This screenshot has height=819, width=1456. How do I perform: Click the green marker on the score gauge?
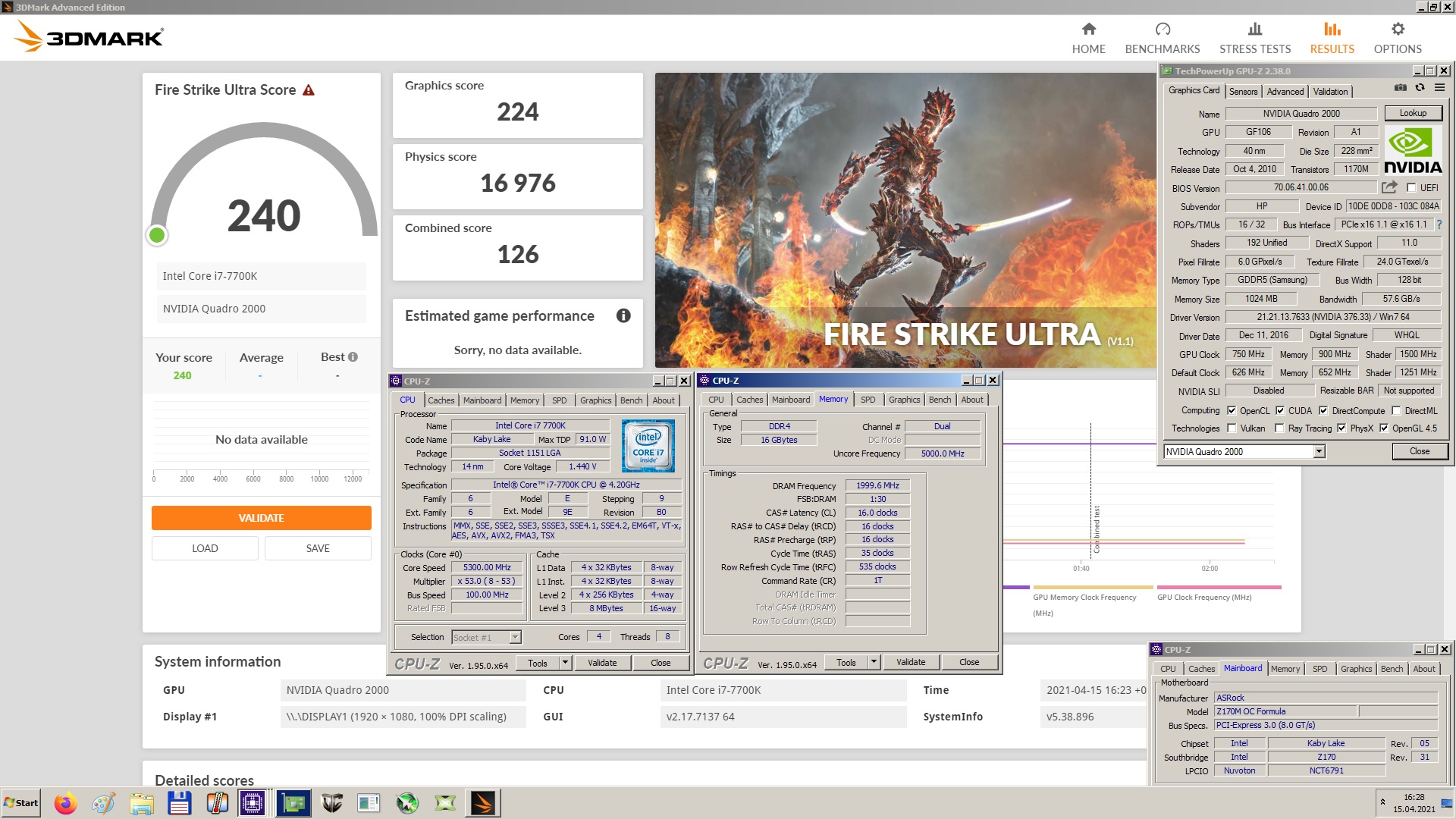(157, 235)
